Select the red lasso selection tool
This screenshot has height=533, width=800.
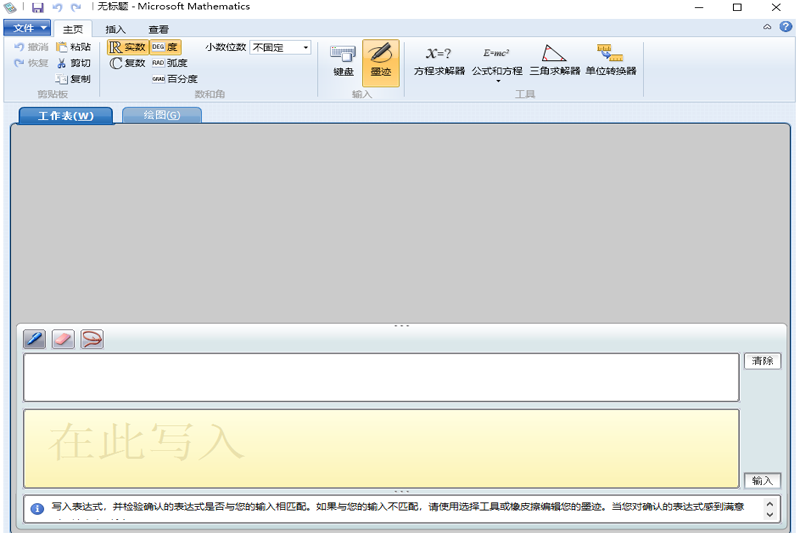pos(92,339)
